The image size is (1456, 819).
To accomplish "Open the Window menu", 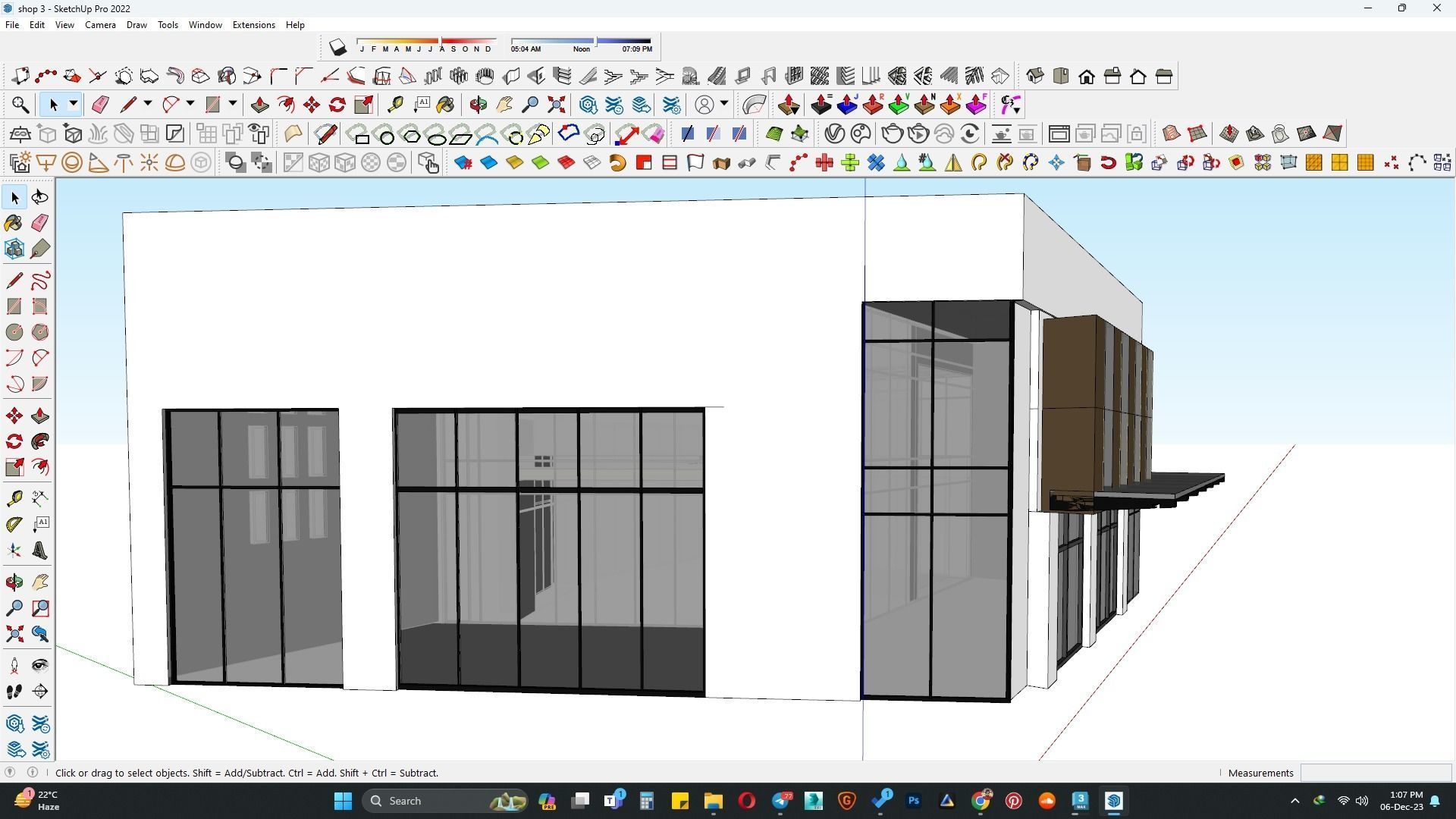I will coord(205,25).
